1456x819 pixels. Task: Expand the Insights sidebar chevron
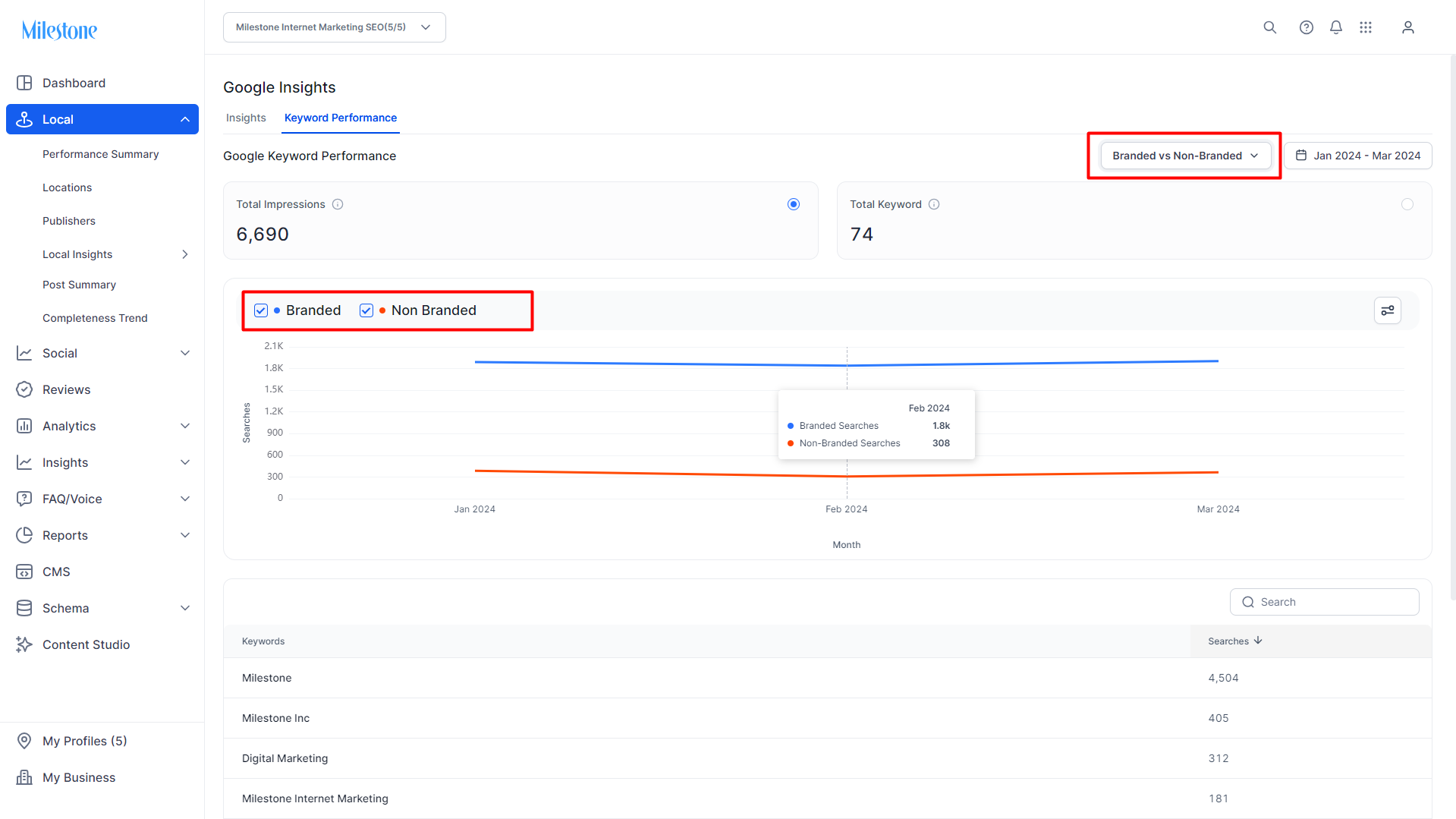pos(184,462)
